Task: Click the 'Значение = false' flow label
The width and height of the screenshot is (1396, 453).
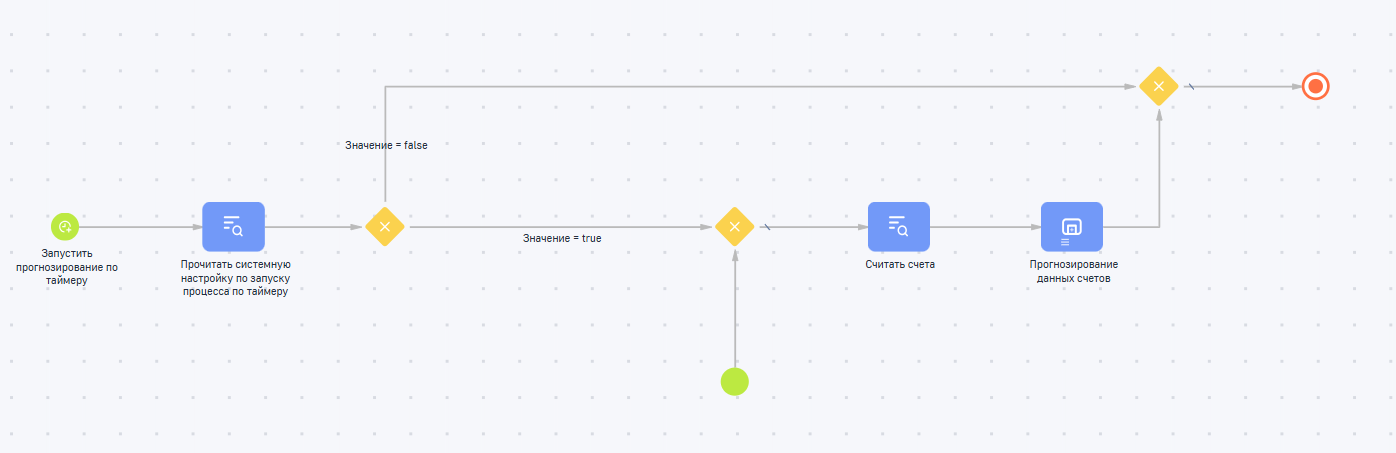Action: 386,145
